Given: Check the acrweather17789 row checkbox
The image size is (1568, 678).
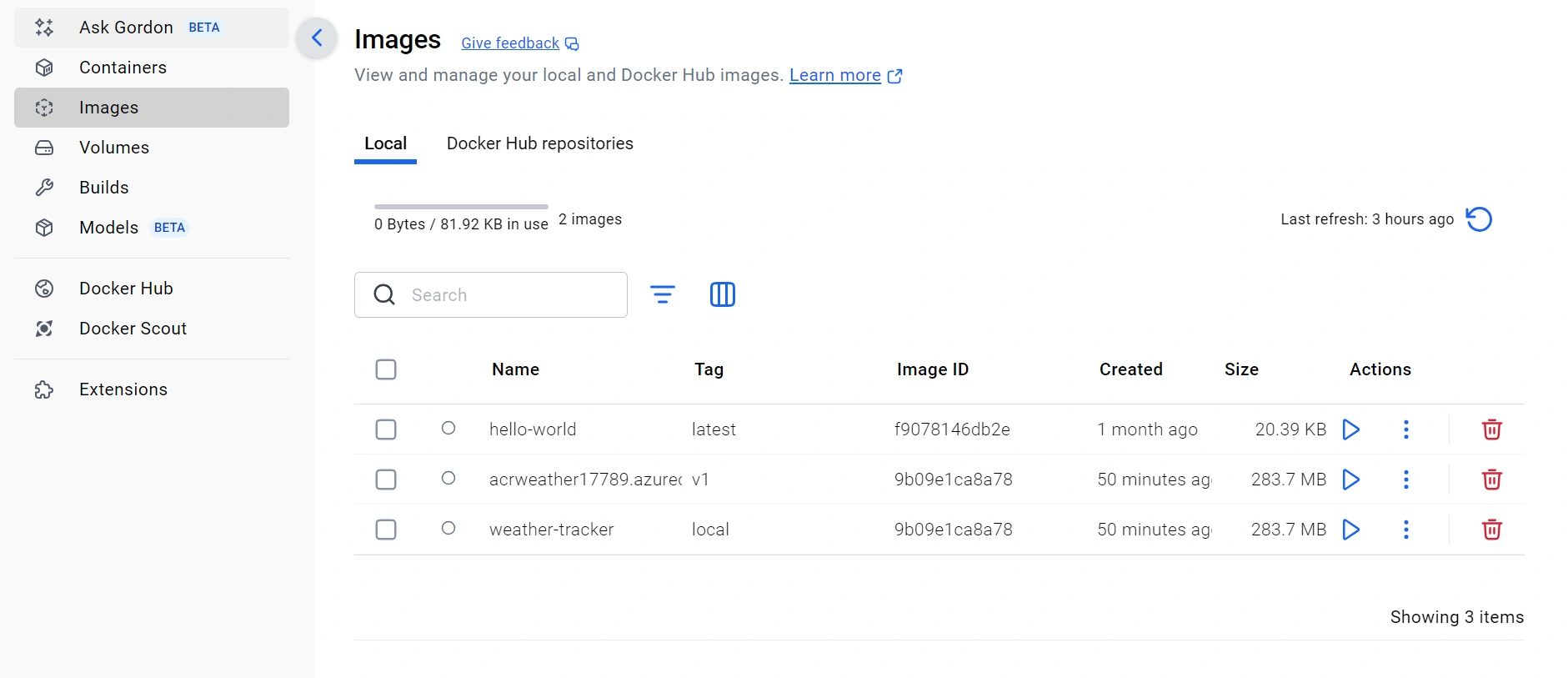Looking at the screenshot, I should [x=386, y=480].
